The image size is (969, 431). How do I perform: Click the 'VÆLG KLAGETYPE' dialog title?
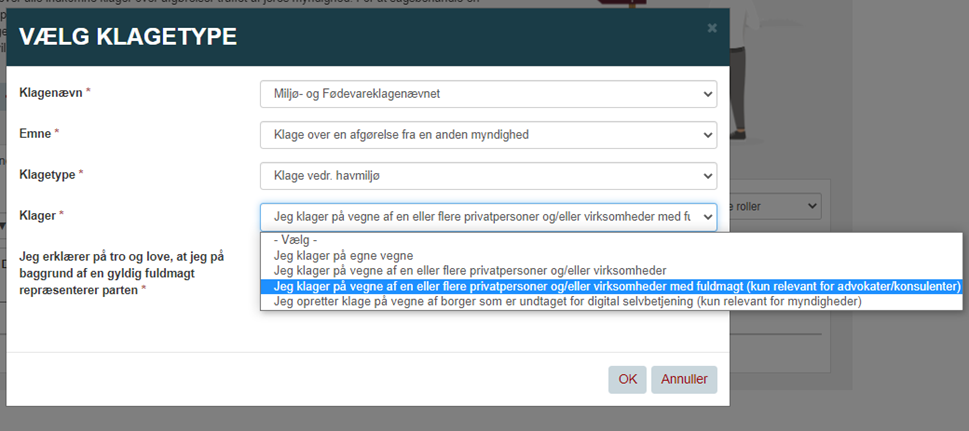128,37
